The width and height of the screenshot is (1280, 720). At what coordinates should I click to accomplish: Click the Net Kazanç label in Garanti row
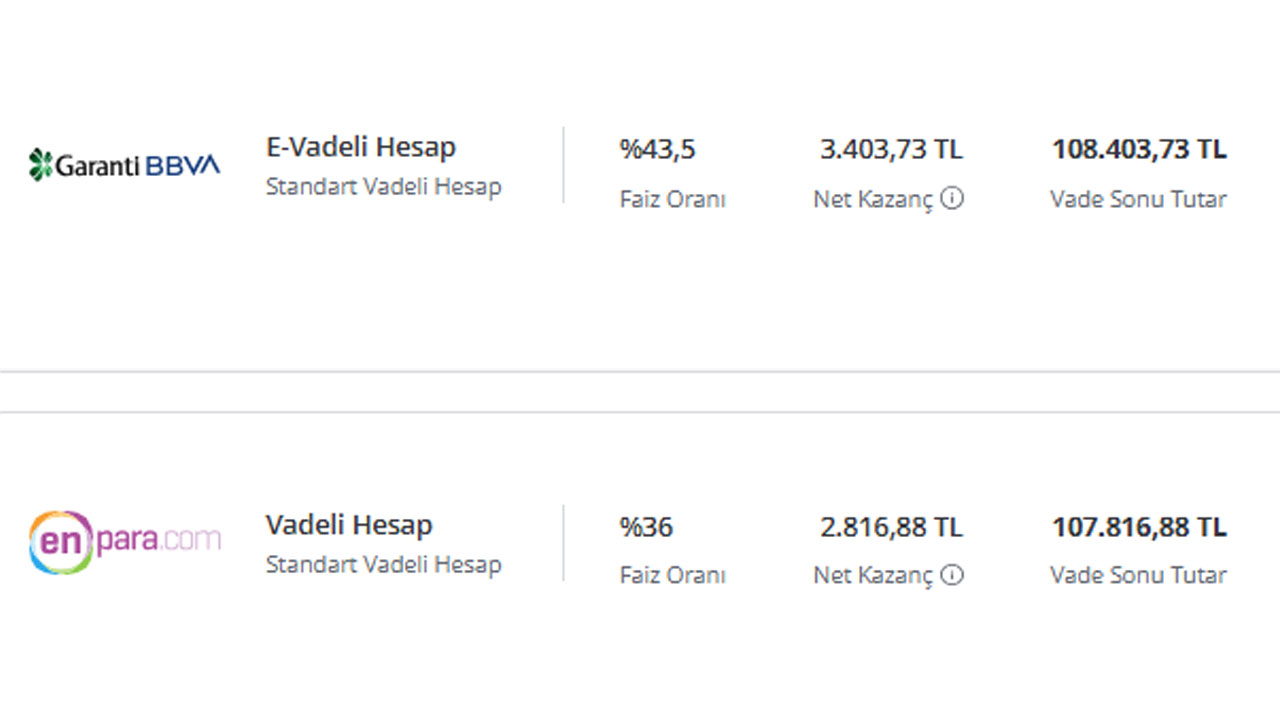[873, 199]
